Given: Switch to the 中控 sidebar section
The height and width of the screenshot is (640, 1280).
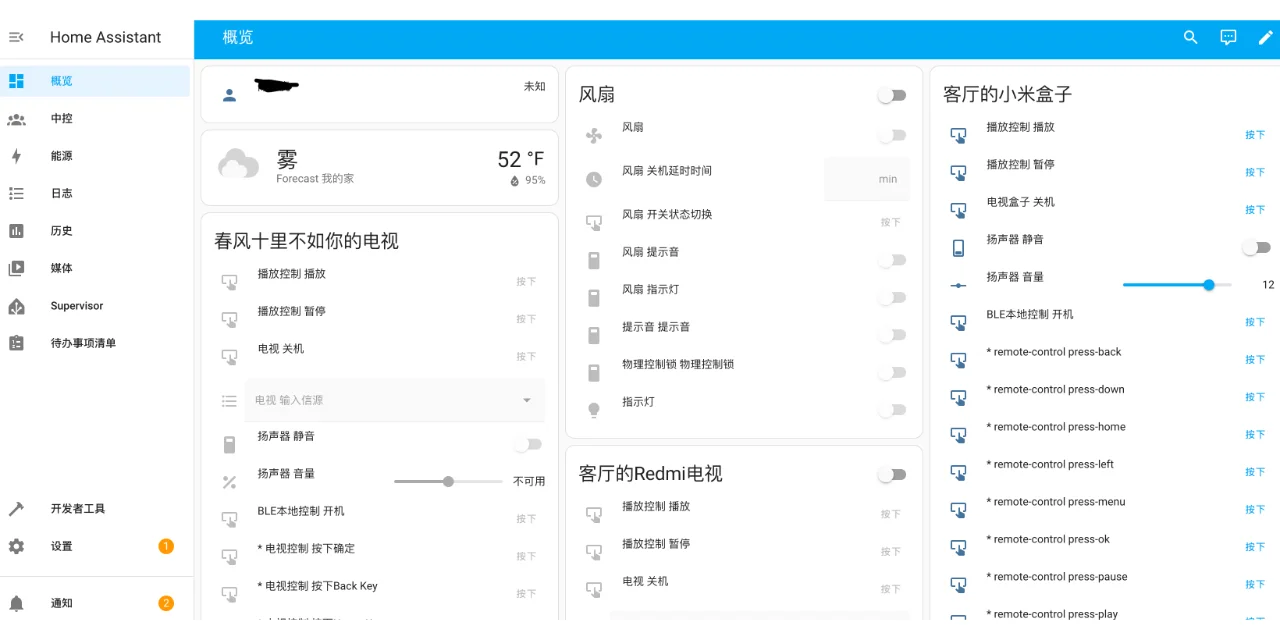Looking at the screenshot, I should (15, 119).
